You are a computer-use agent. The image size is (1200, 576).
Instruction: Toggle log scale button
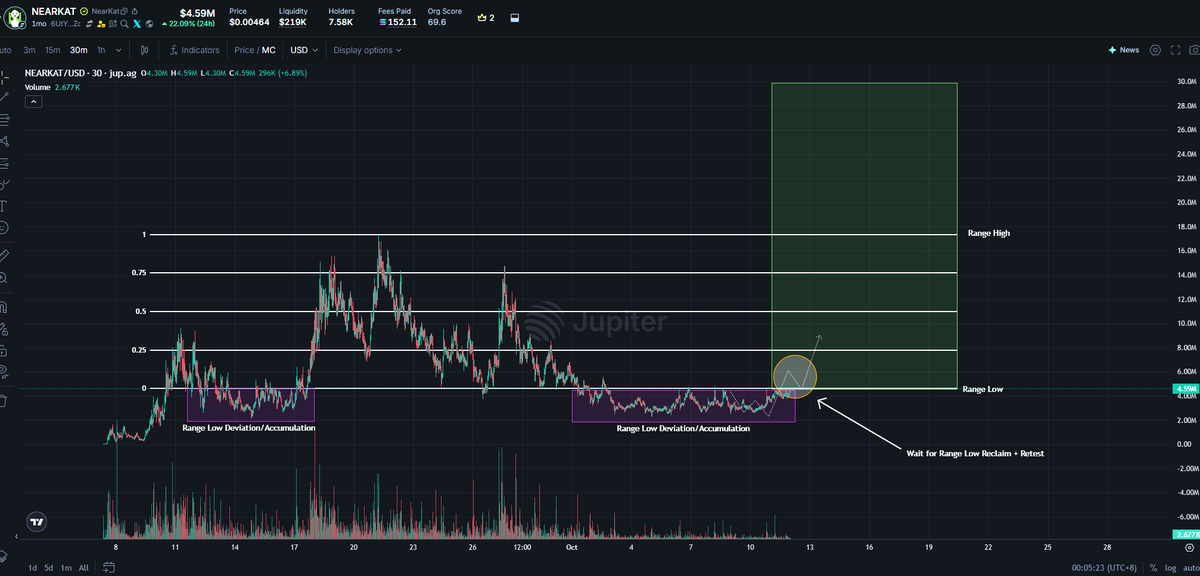(1171, 567)
